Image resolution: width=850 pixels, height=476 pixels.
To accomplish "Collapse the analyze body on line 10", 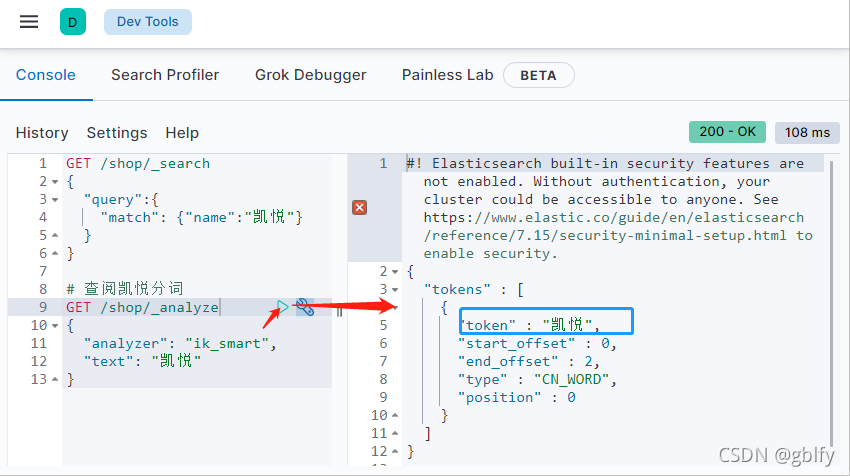I will coord(55,326).
